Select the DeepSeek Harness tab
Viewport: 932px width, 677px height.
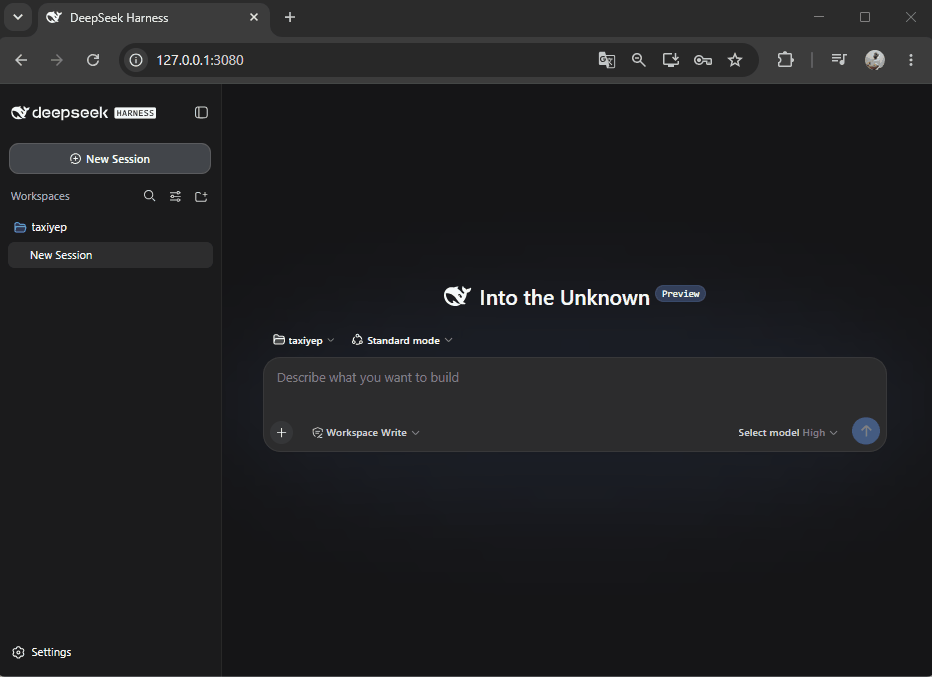[x=153, y=18]
